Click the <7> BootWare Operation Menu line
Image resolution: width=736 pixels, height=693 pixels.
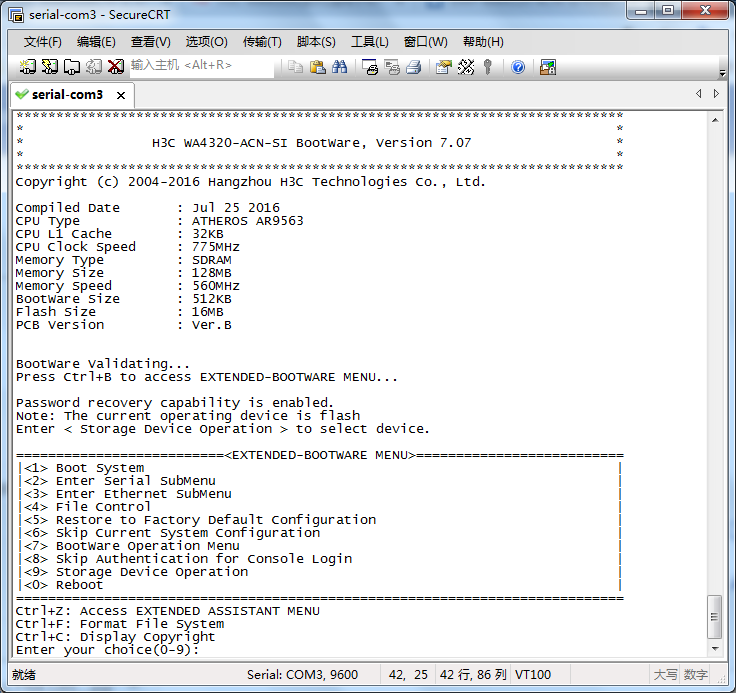click(x=132, y=546)
